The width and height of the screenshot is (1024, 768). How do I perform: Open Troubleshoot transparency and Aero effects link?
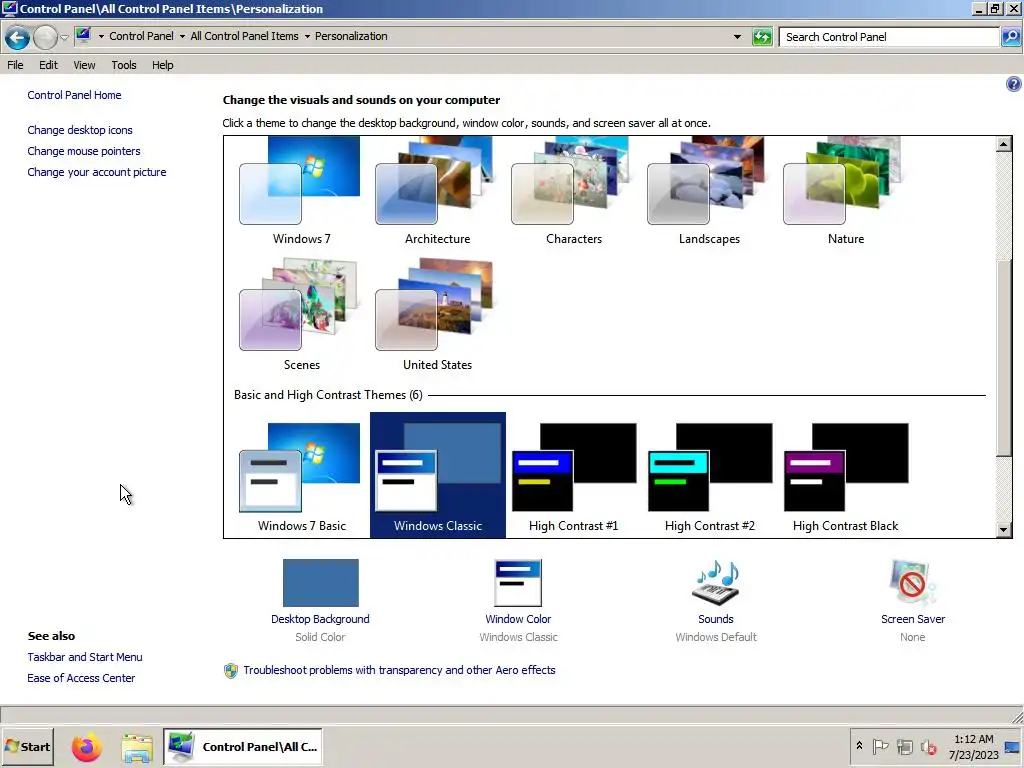click(399, 670)
